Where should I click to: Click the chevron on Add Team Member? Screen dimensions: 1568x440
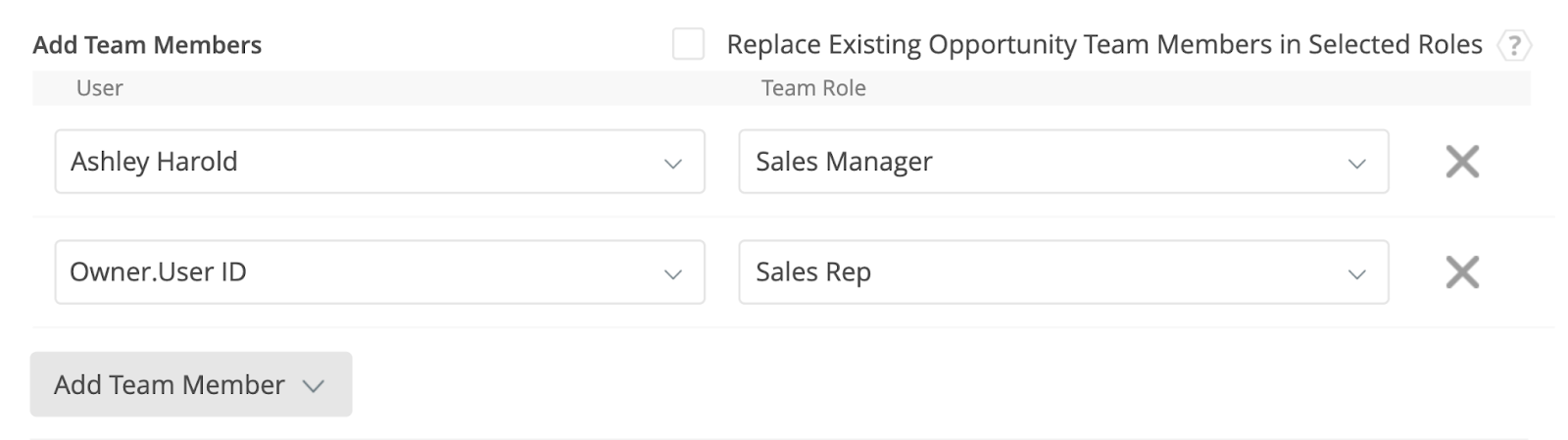[x=313, y=386]
